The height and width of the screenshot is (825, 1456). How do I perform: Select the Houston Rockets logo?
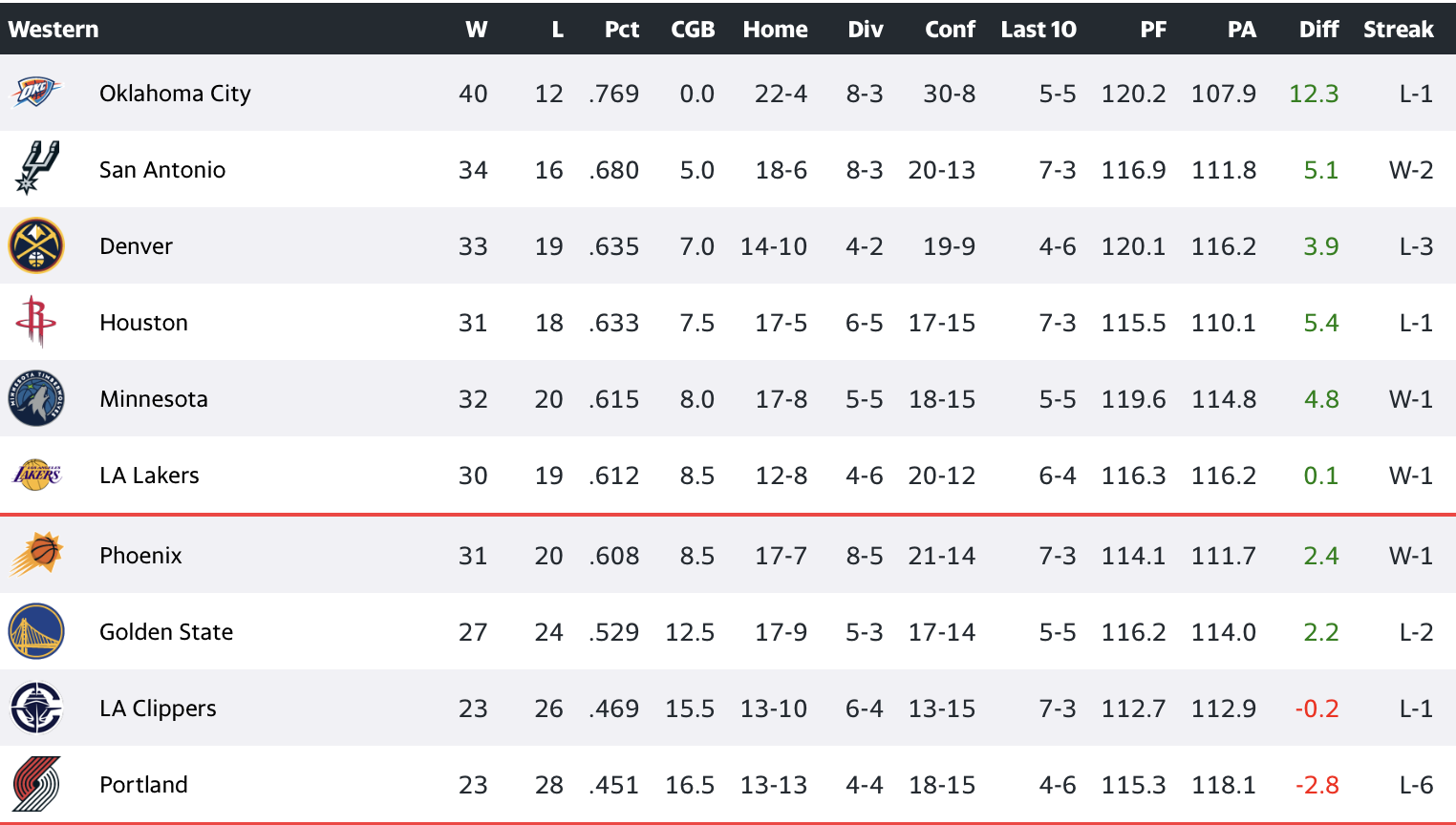point(35,321)
